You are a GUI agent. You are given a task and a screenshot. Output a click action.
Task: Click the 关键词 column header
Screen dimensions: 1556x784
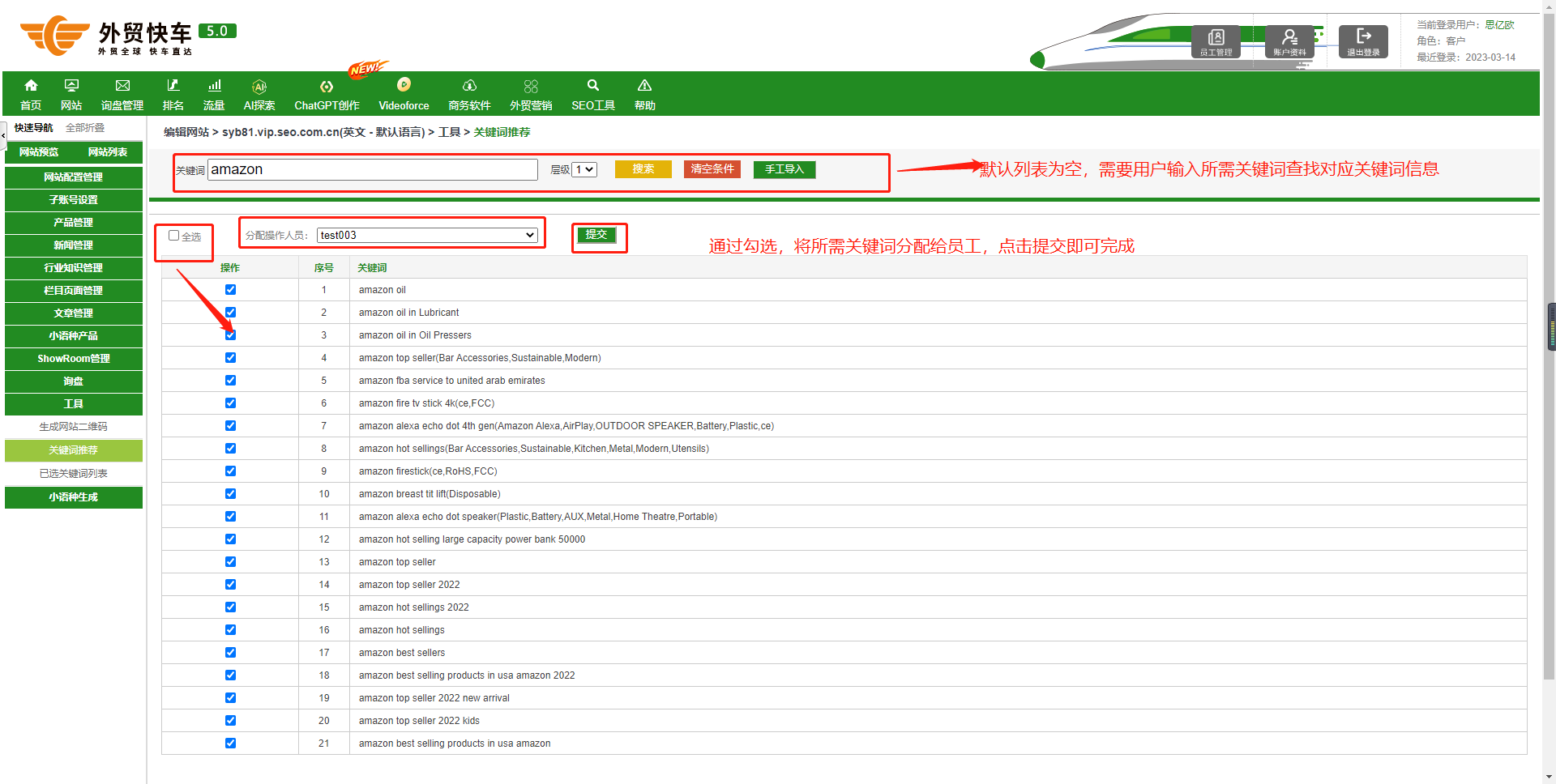[372, 268]
